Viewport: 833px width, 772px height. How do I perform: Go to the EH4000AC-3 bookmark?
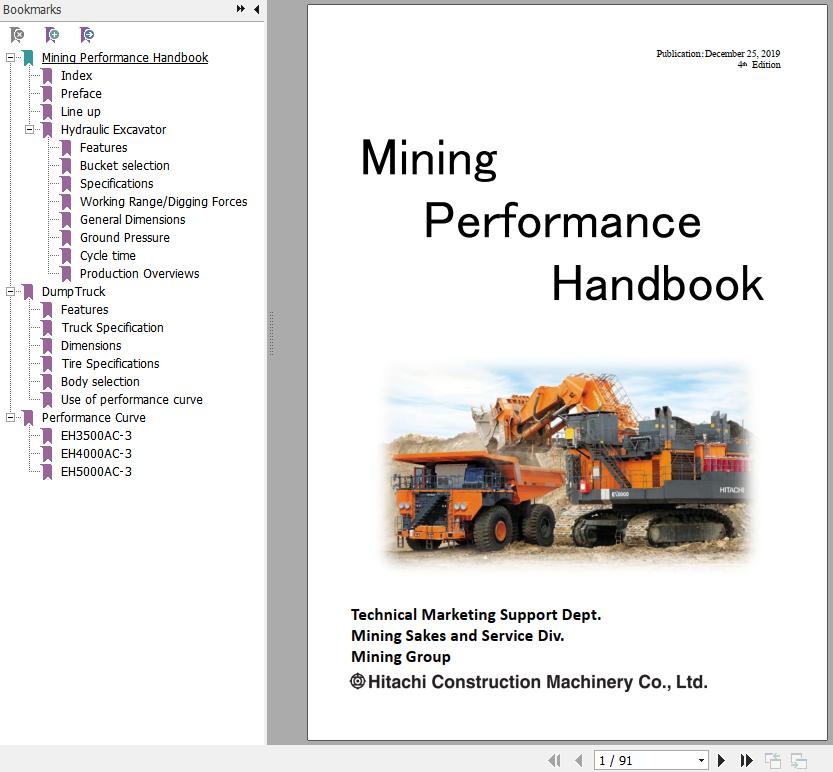(96, 454)
